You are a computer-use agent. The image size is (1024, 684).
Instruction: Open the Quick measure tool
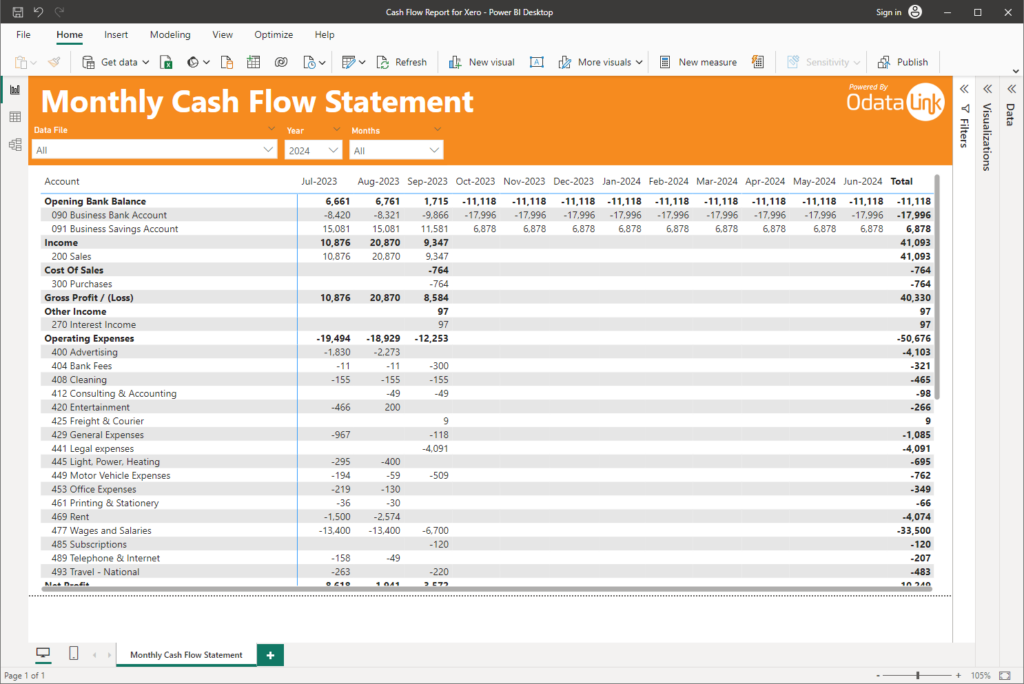tap(757, 61)
